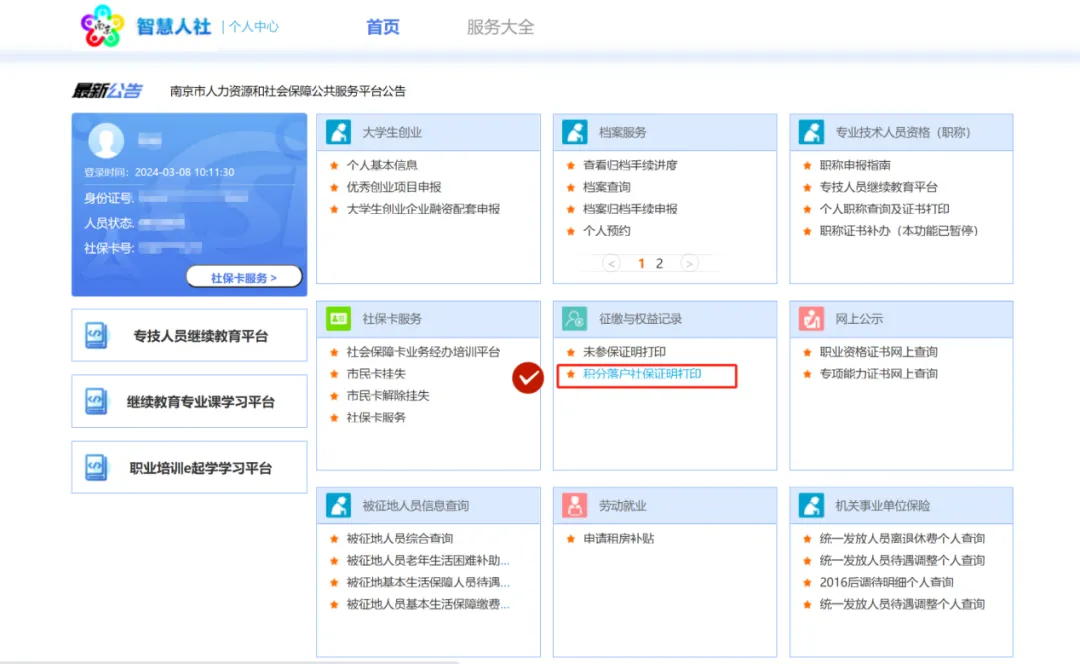Open the 首页 tab
Image resolution: width=1080 pixels, height=664 pixels.
click(382, 27)
